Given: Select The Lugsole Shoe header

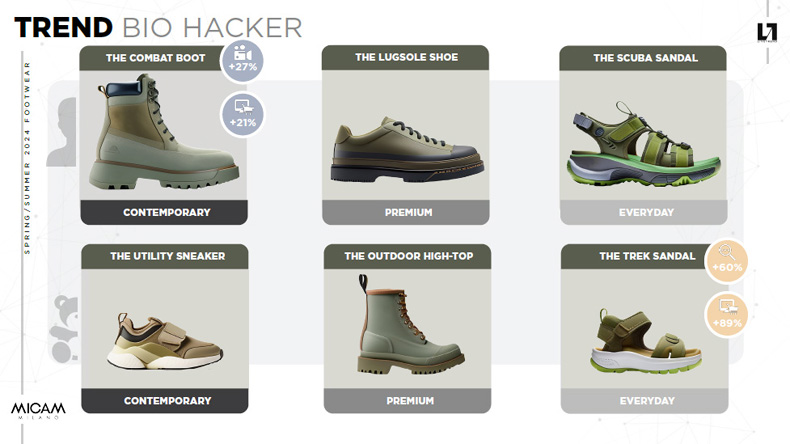Looking at the screenshot, I should point(406,57).
